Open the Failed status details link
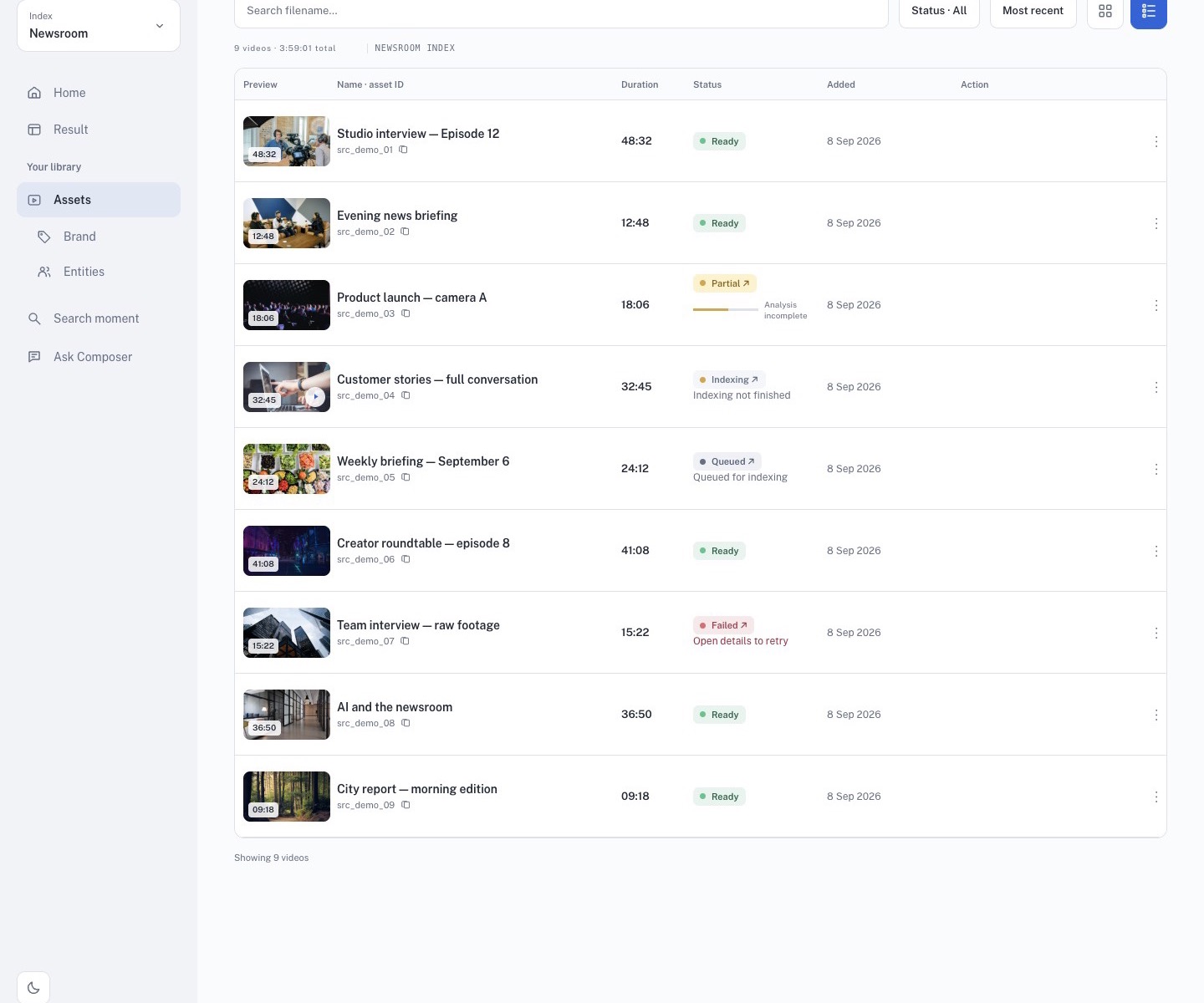1204x1003 pixels. tap(724, 625)
